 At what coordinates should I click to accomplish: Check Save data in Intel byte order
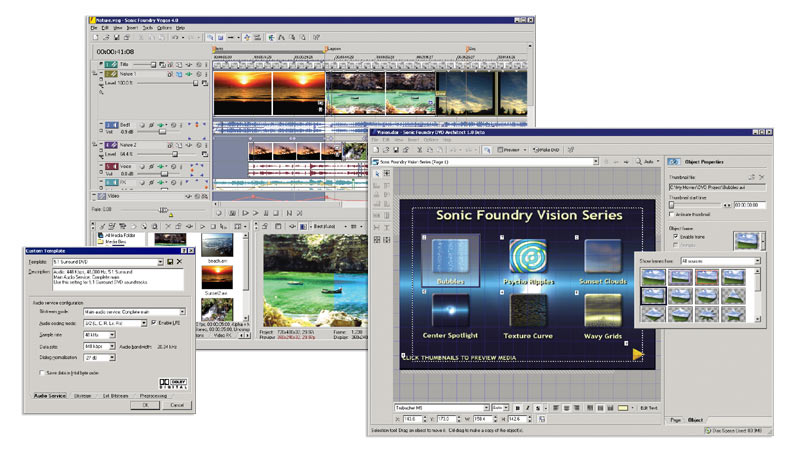42,373
